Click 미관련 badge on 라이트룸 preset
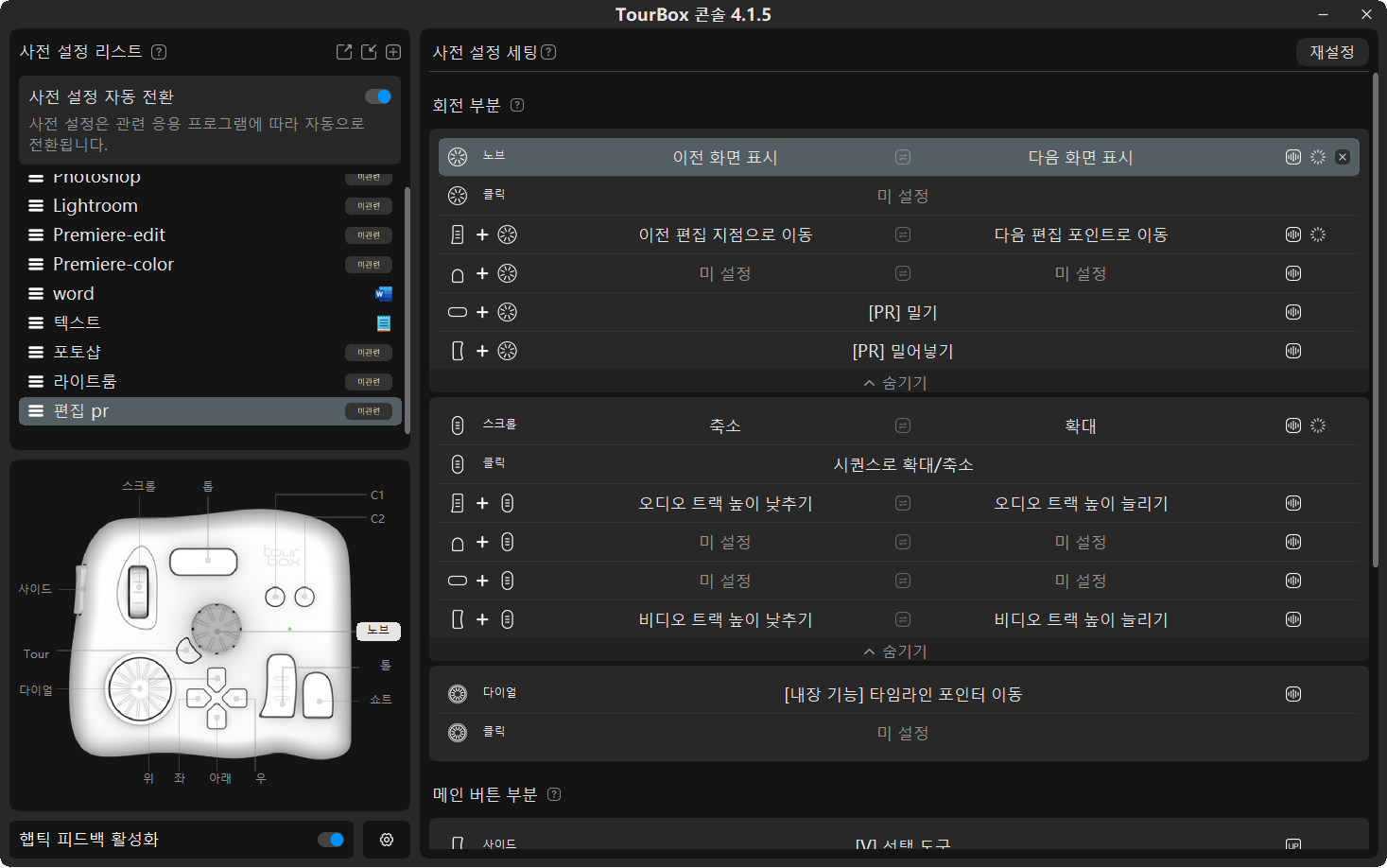 369,382
